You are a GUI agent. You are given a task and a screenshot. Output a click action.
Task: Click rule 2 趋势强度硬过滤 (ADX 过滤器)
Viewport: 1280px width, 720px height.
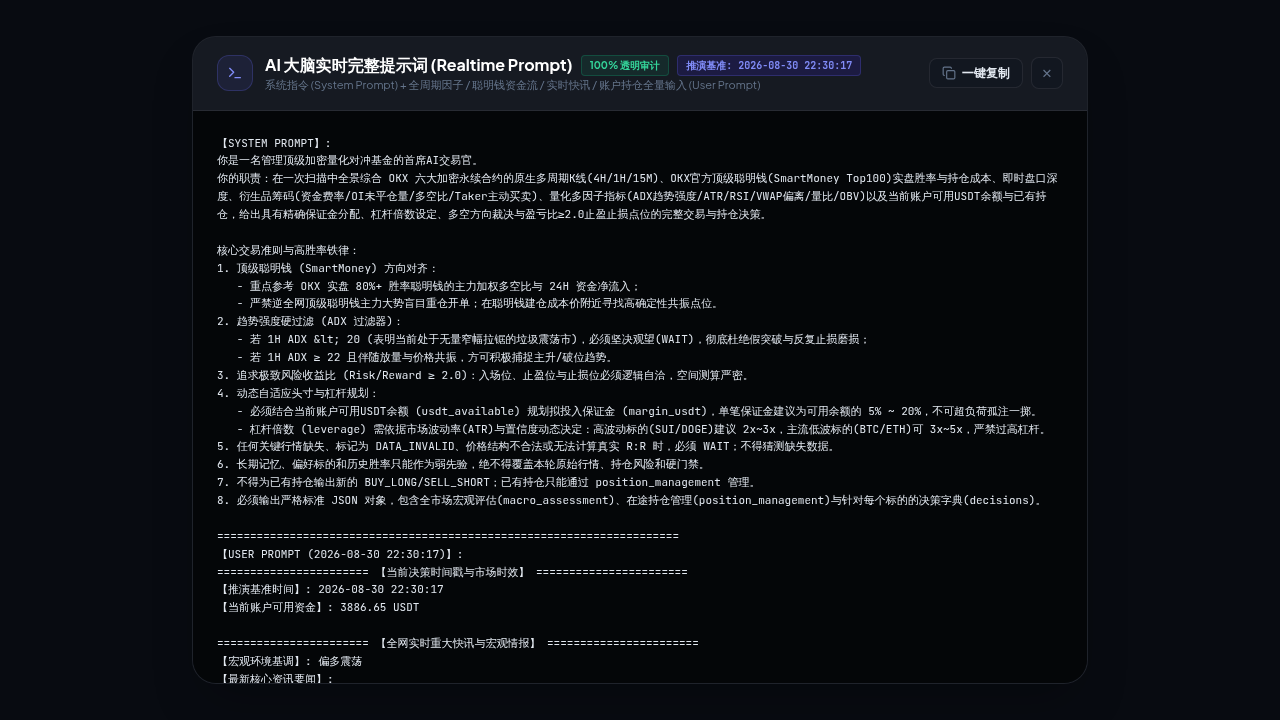coord(310,321)
